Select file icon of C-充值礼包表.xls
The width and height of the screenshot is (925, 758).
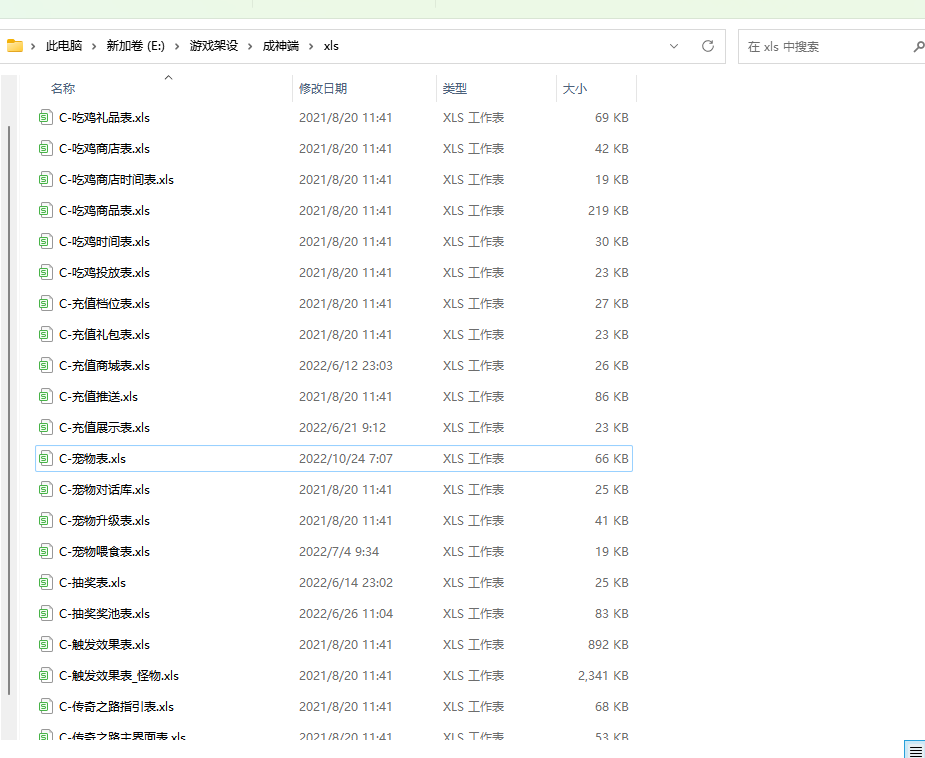tap(45, 334)
